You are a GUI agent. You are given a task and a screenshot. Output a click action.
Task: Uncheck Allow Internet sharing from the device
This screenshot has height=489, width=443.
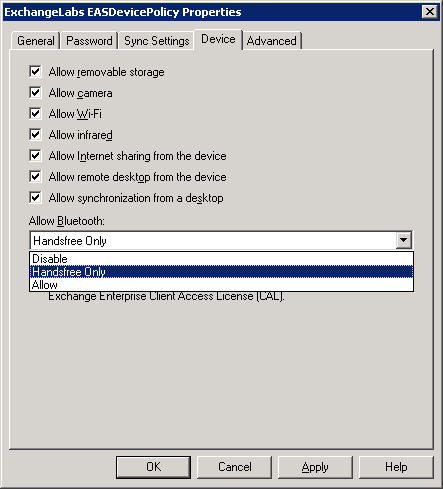[x=35, y=156]
